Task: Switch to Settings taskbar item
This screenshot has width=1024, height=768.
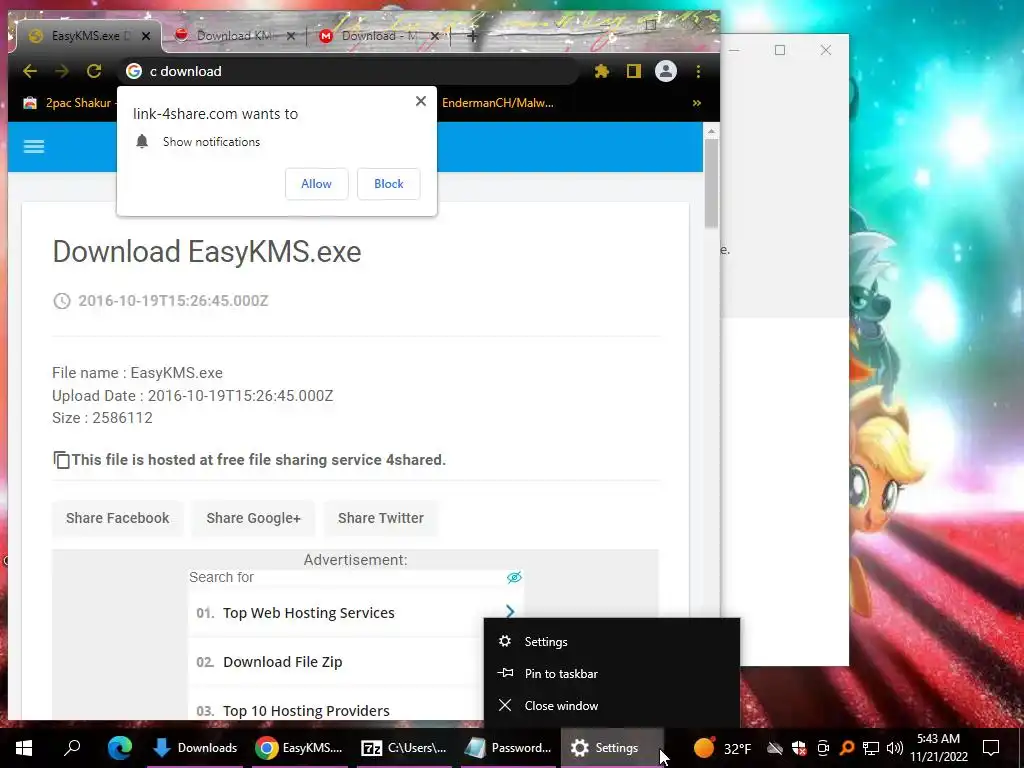Action: click(612, 748)
